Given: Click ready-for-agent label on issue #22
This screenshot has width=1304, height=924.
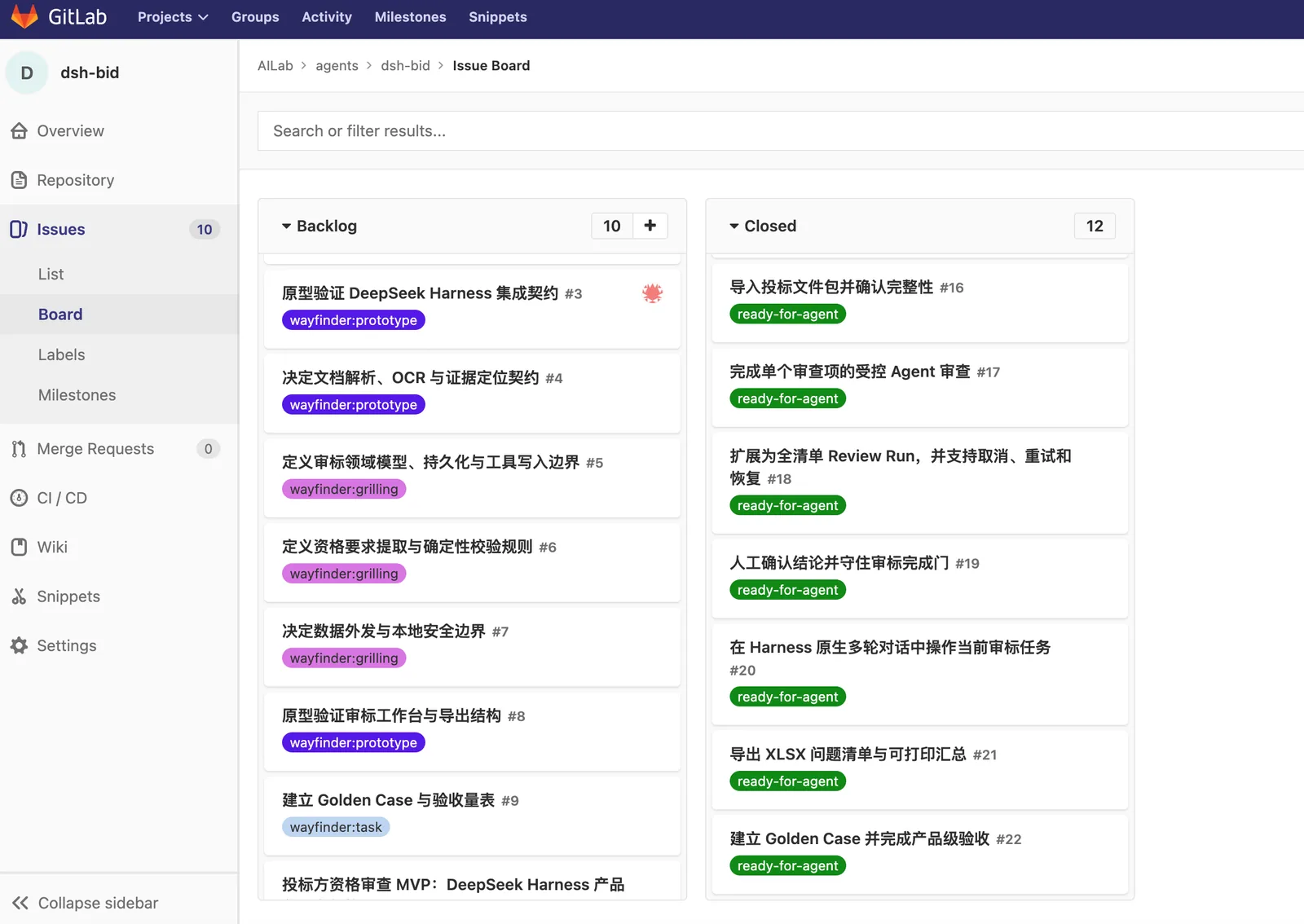Looking at the screenshot, I should click(x=787, y=866).
